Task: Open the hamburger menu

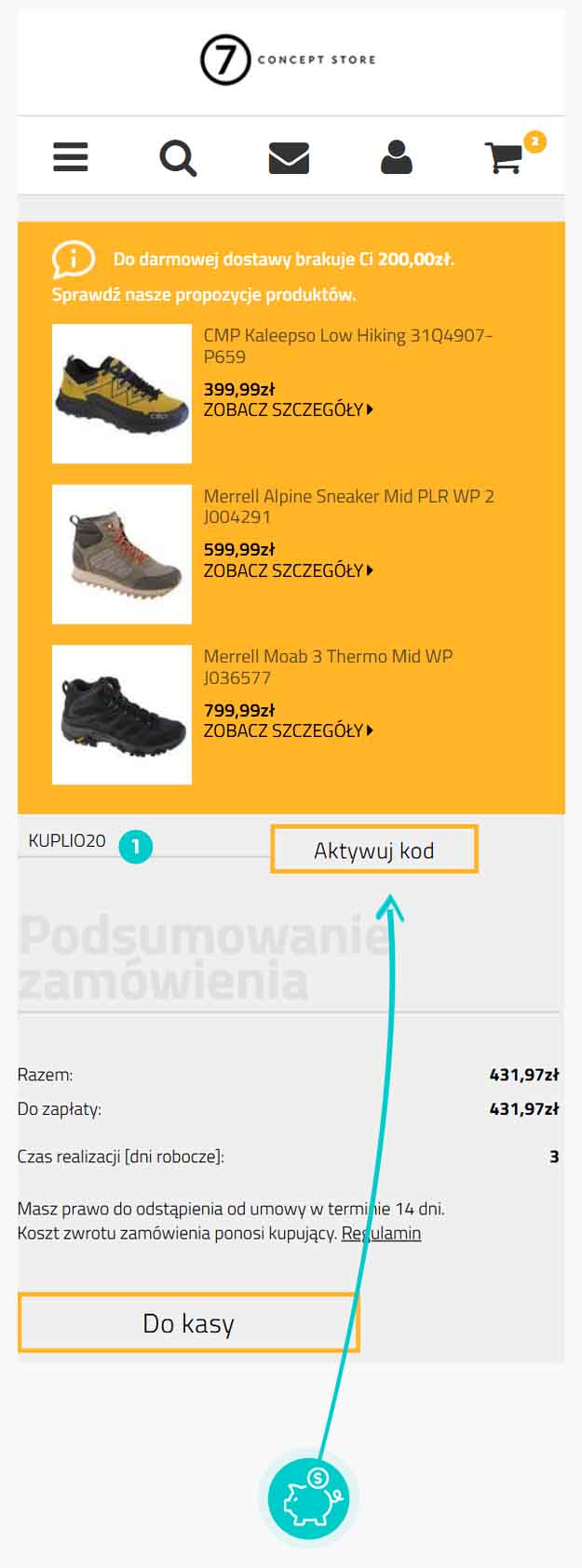Action: (71, 157)
